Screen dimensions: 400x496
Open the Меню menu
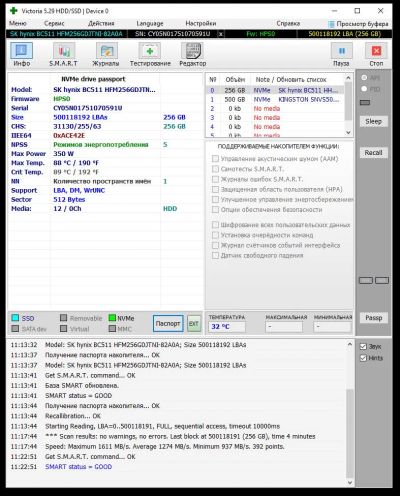click(18, 24)
